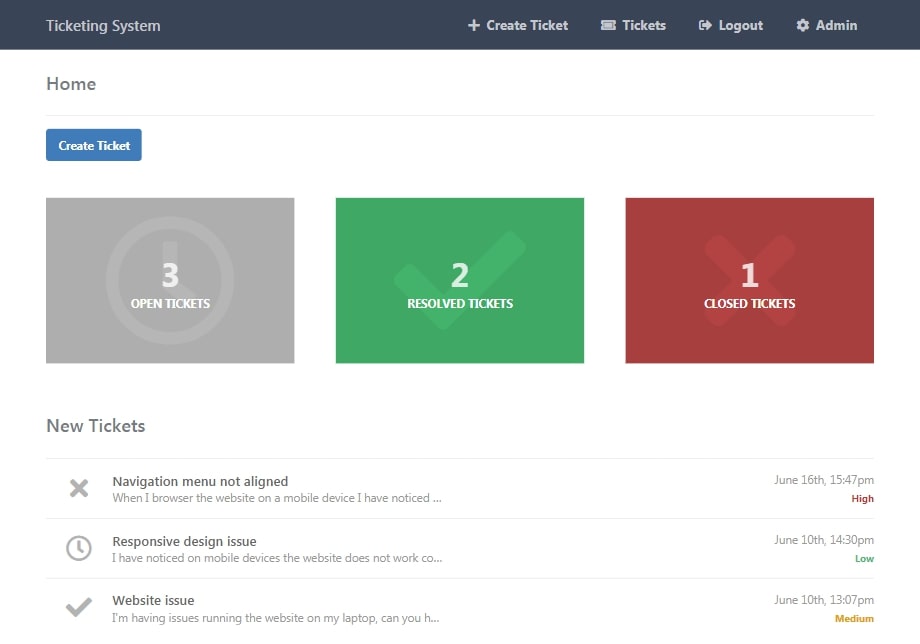Click the logout arrow icon
Screen dimensions: 920x644
705,25
